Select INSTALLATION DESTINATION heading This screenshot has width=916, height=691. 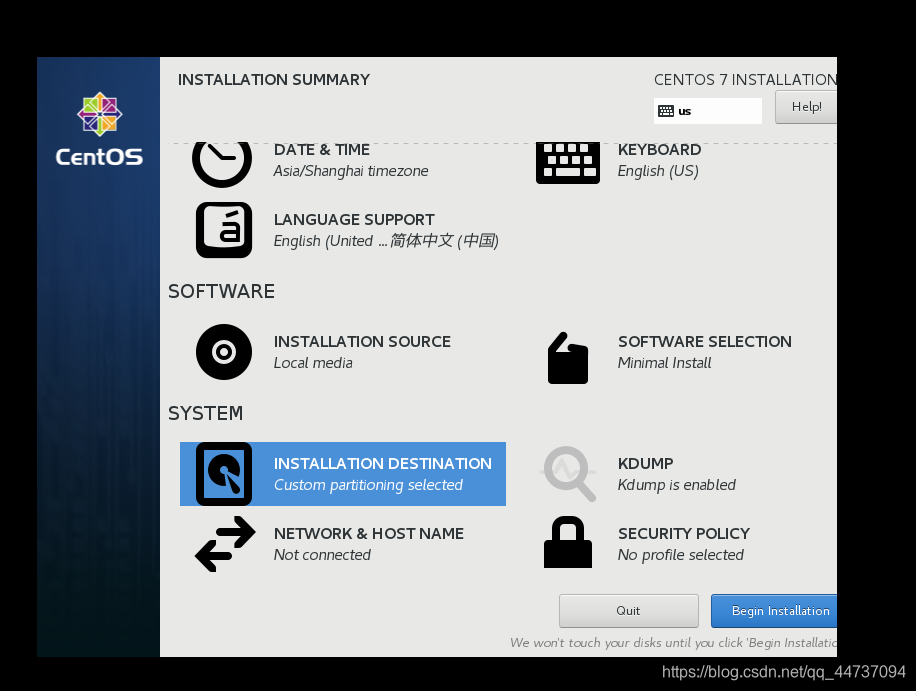click(383, 464)
